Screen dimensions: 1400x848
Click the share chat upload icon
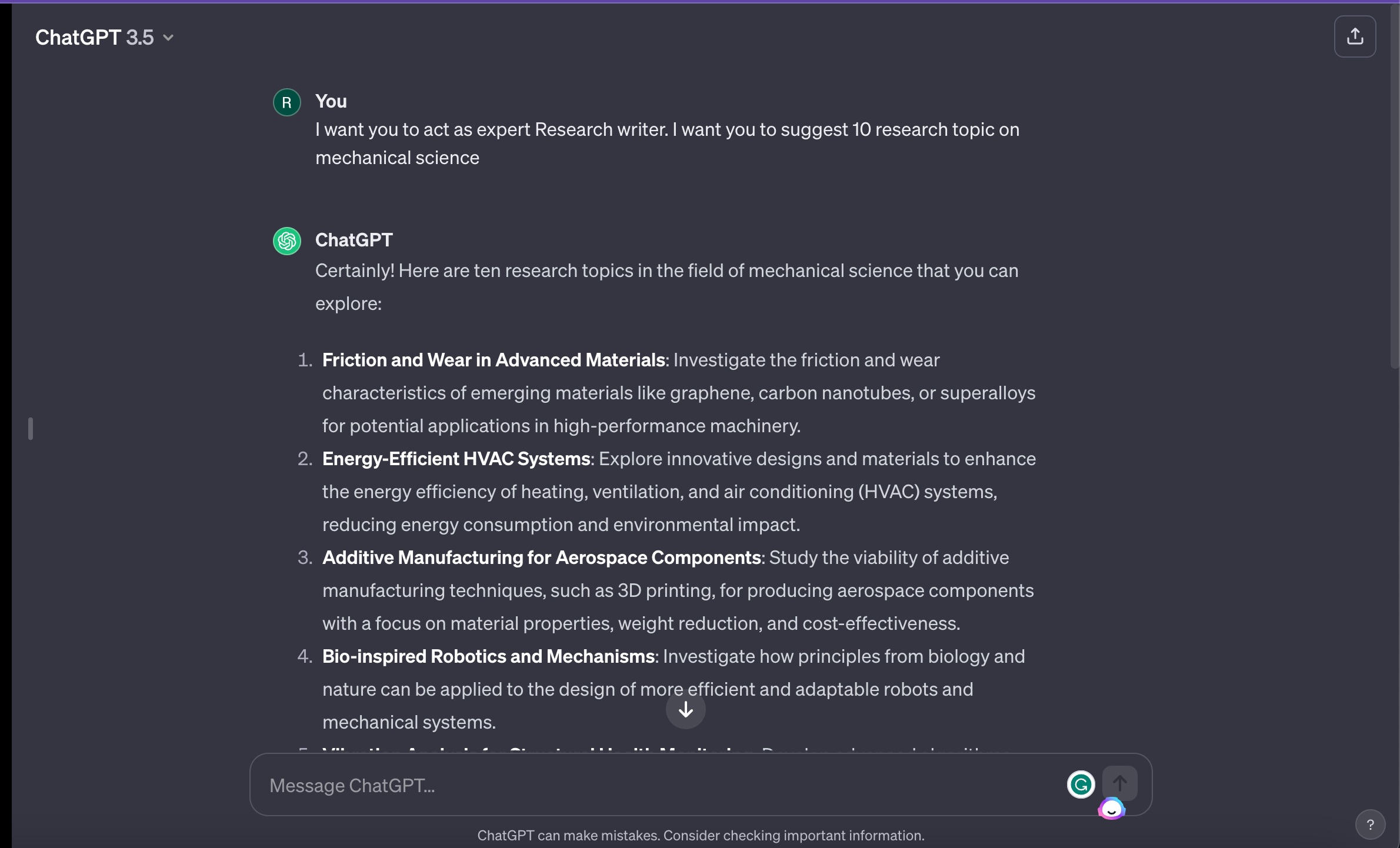pyautogui.click(x=1355, y=36)
